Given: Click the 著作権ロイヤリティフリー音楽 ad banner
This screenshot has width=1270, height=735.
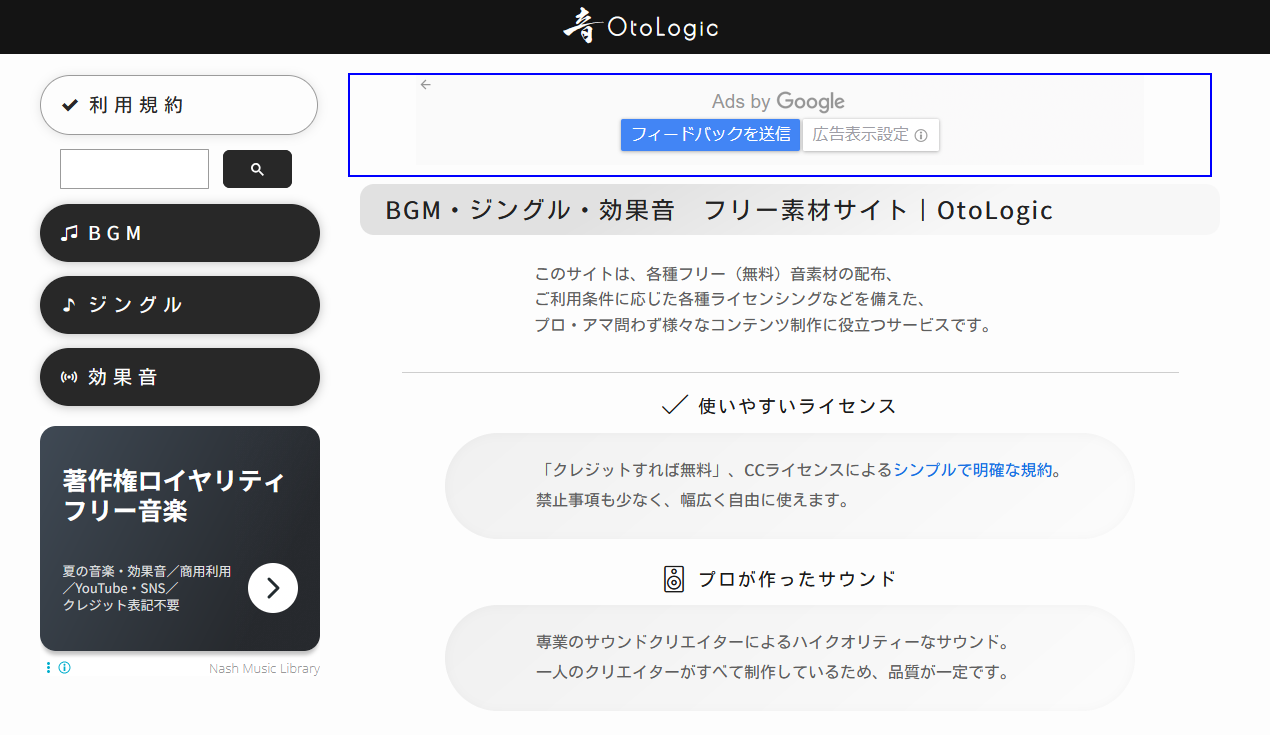Looking at the screenshot, I should pyautogui.click(x=180, y=537).
